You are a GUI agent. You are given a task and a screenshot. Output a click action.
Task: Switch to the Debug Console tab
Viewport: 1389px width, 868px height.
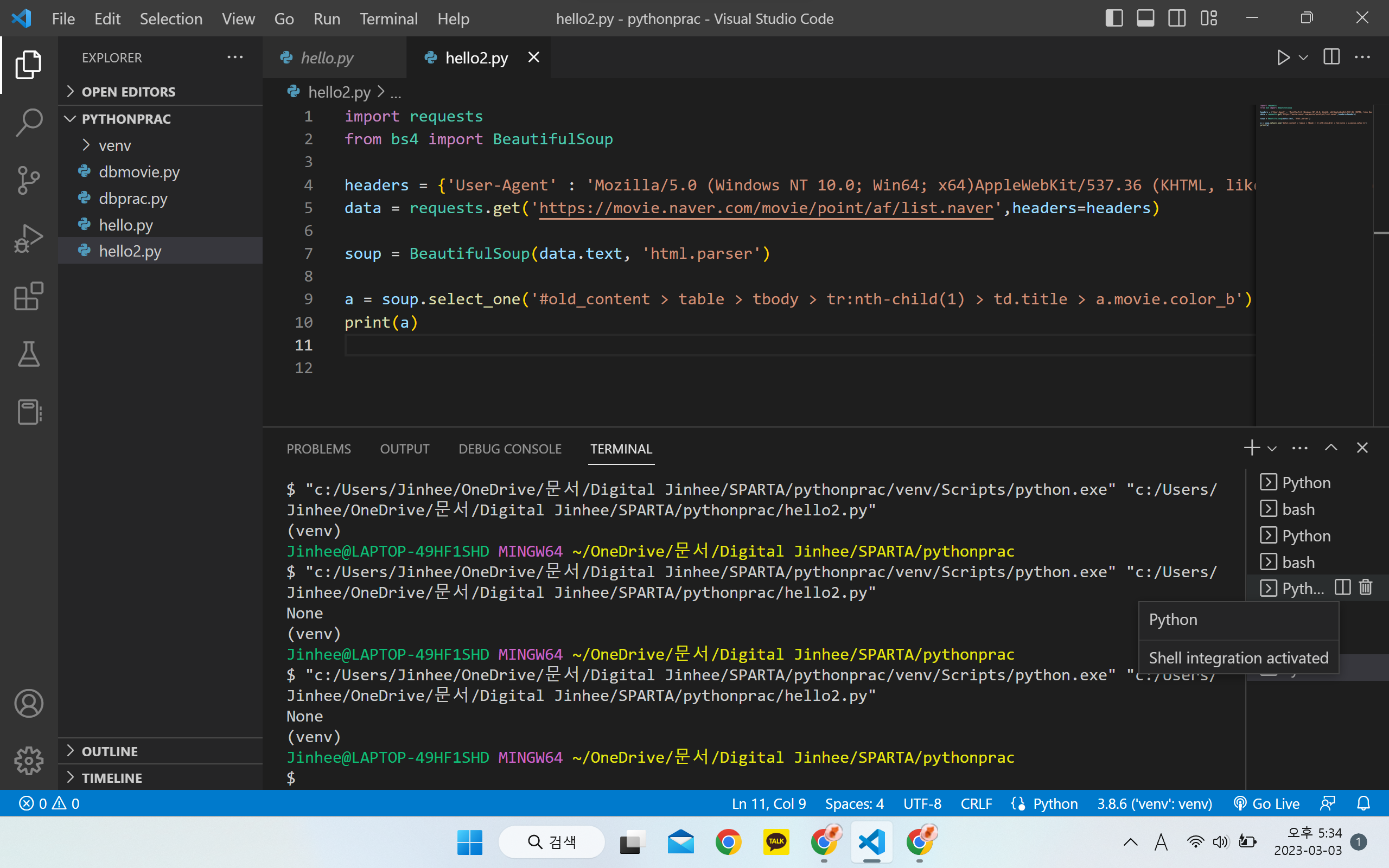[x=509, y=449]
